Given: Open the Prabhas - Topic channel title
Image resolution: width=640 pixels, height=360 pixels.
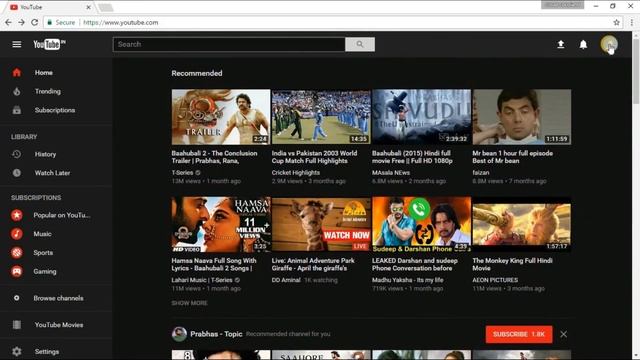Looking at the screenshot, I should tap(216, 334).
